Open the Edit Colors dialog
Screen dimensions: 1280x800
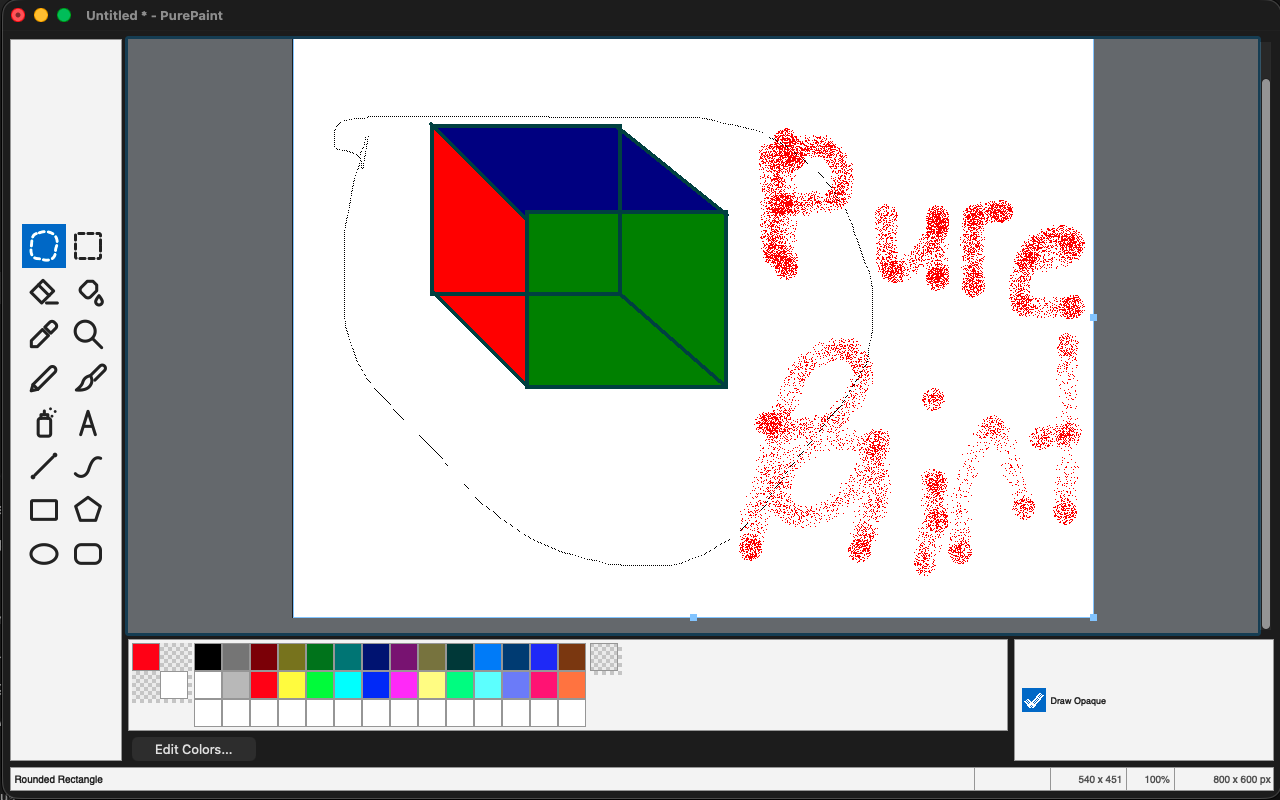point(194,749)
